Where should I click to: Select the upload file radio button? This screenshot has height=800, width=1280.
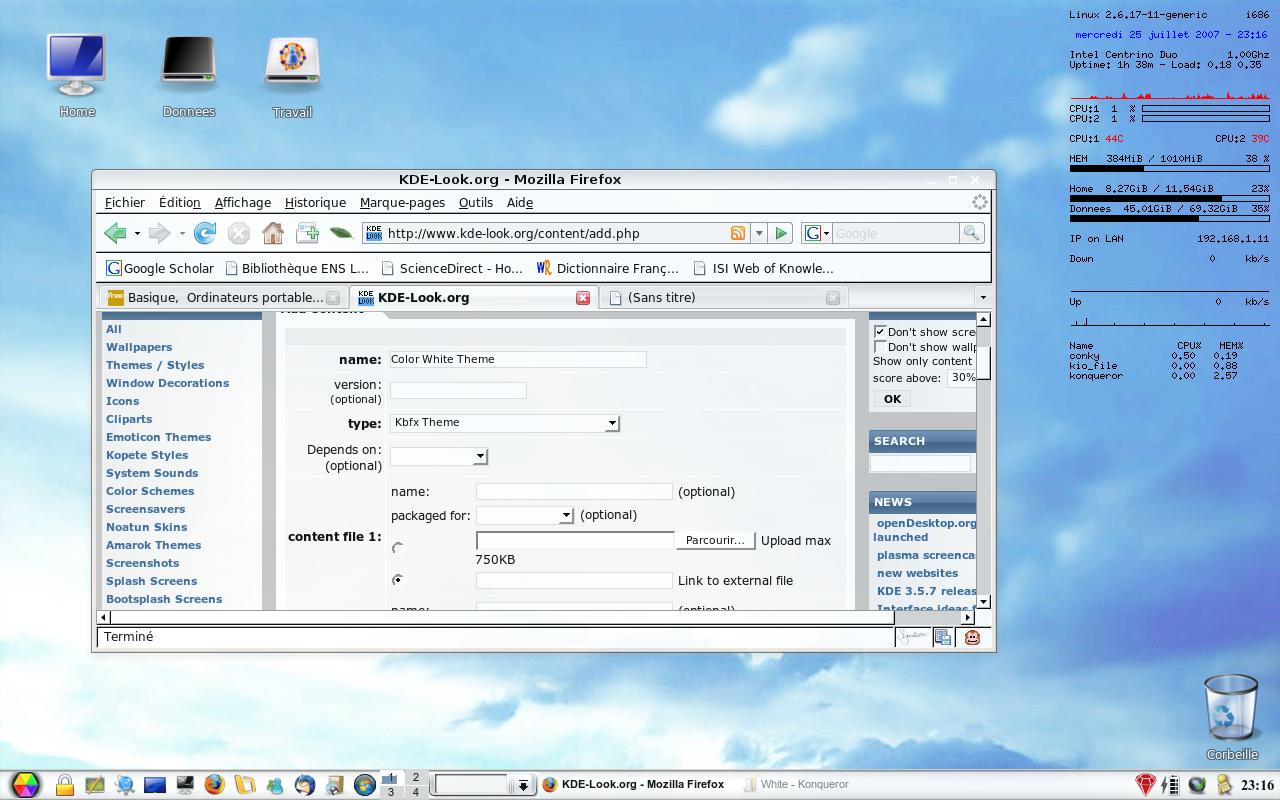click(398, 547)
